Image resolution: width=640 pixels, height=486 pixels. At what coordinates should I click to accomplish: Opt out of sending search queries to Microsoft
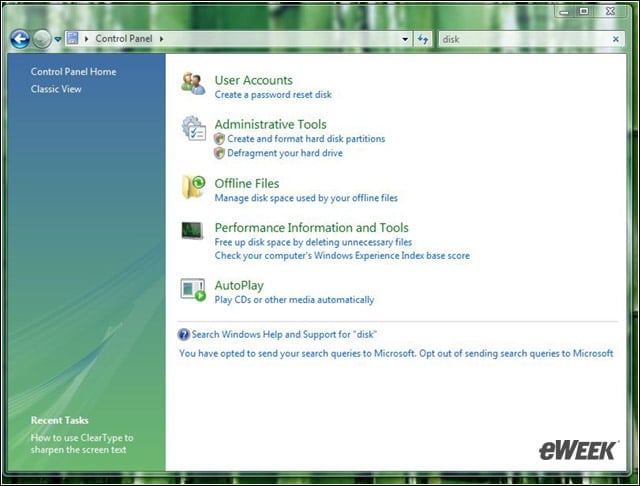pyautogui.click(x=516, y=353)
